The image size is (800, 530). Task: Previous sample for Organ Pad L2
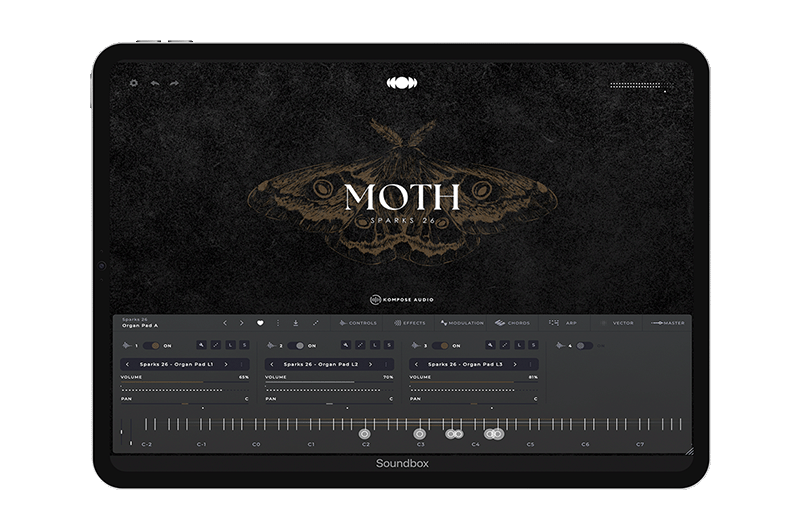pyautogui.click(x=272, y=364)
